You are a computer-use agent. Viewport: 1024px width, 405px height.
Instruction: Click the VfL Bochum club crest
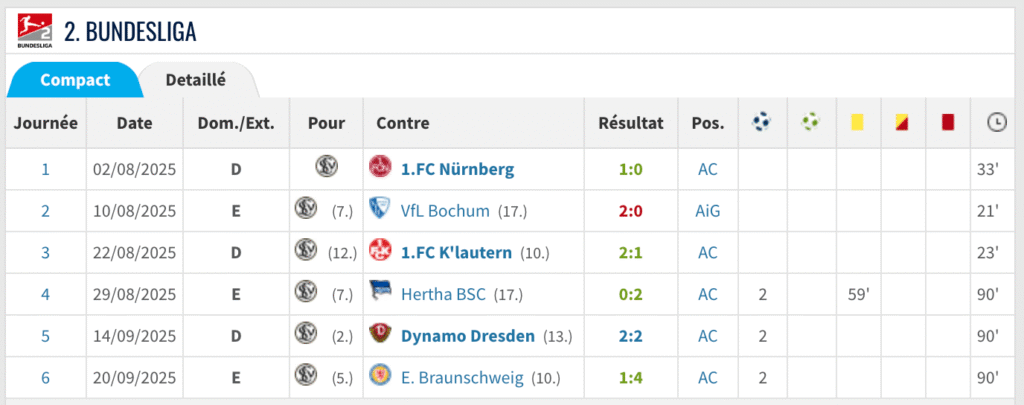click(378, 210)
